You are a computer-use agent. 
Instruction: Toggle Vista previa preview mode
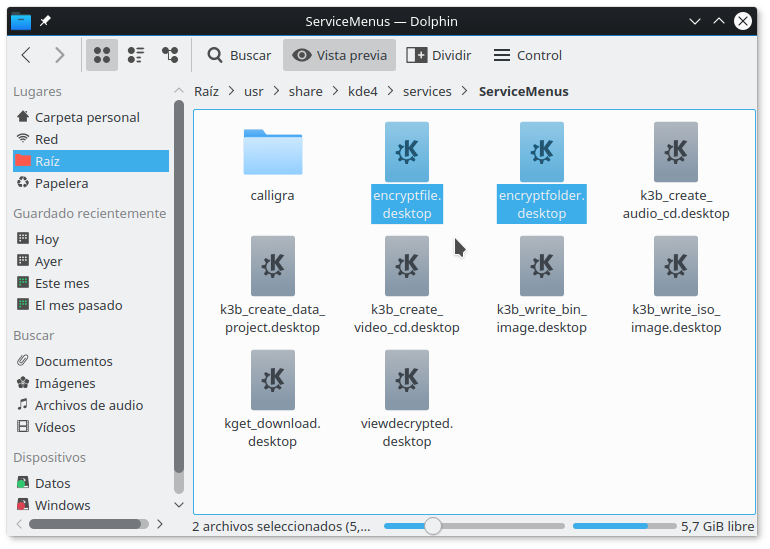tap(339, 55)
